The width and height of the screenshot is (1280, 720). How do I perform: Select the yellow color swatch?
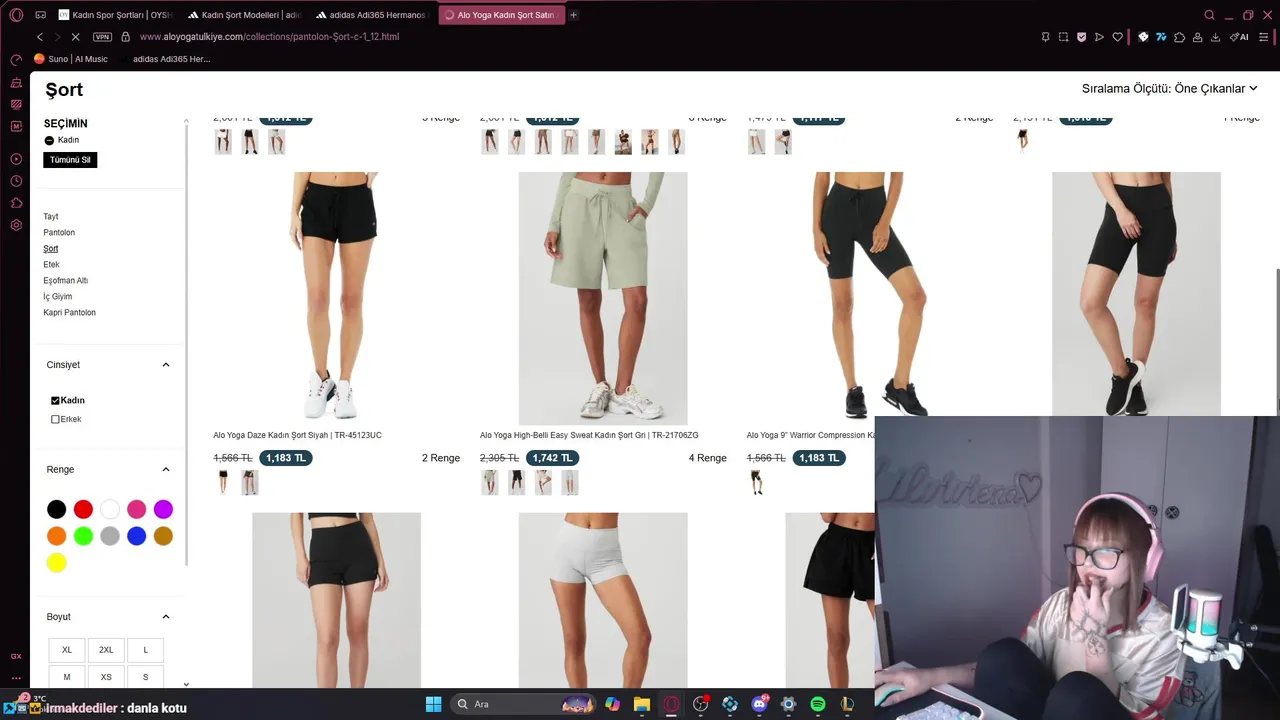(57, 563)
